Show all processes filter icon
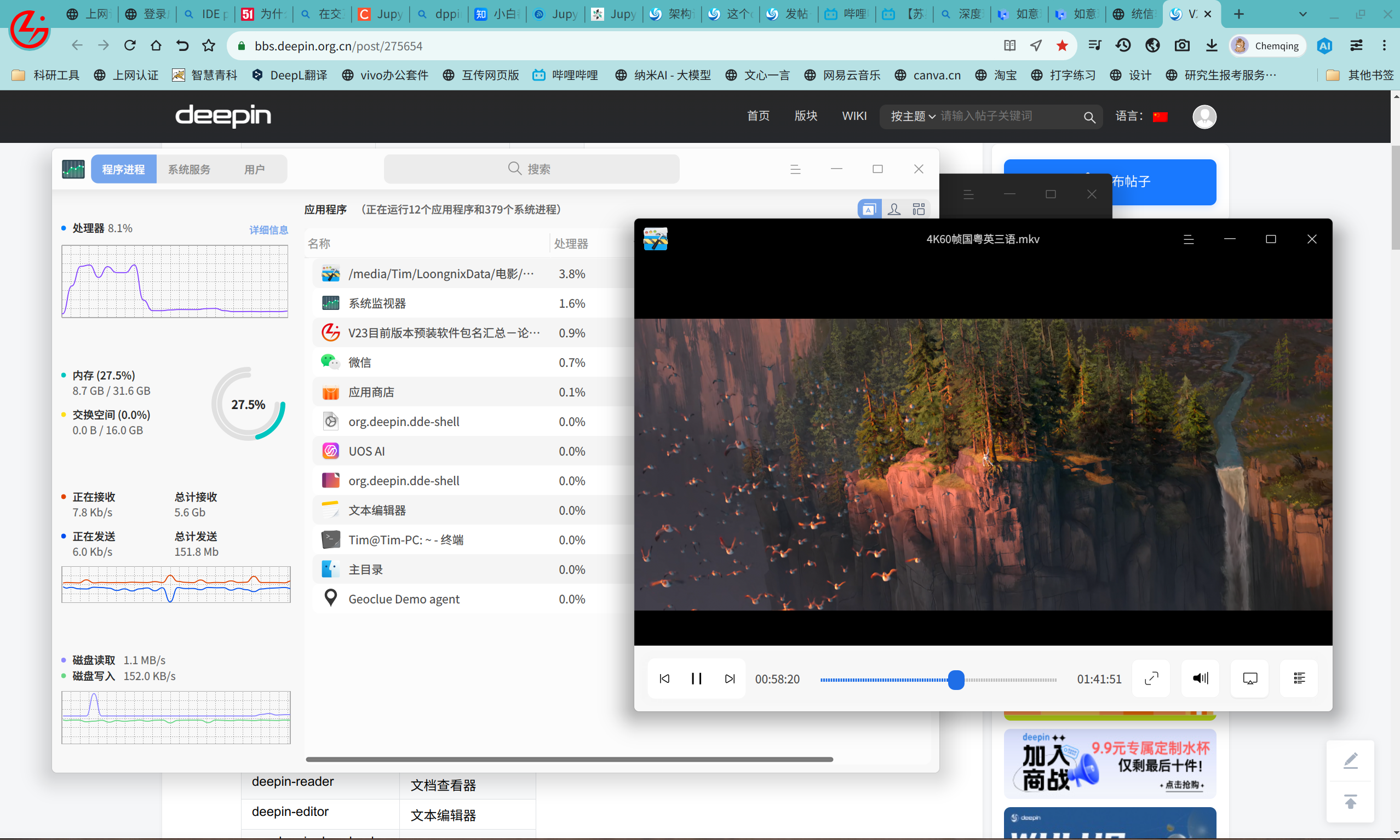1400x840 pixels. pyautogui.click(x=919, y=209)
